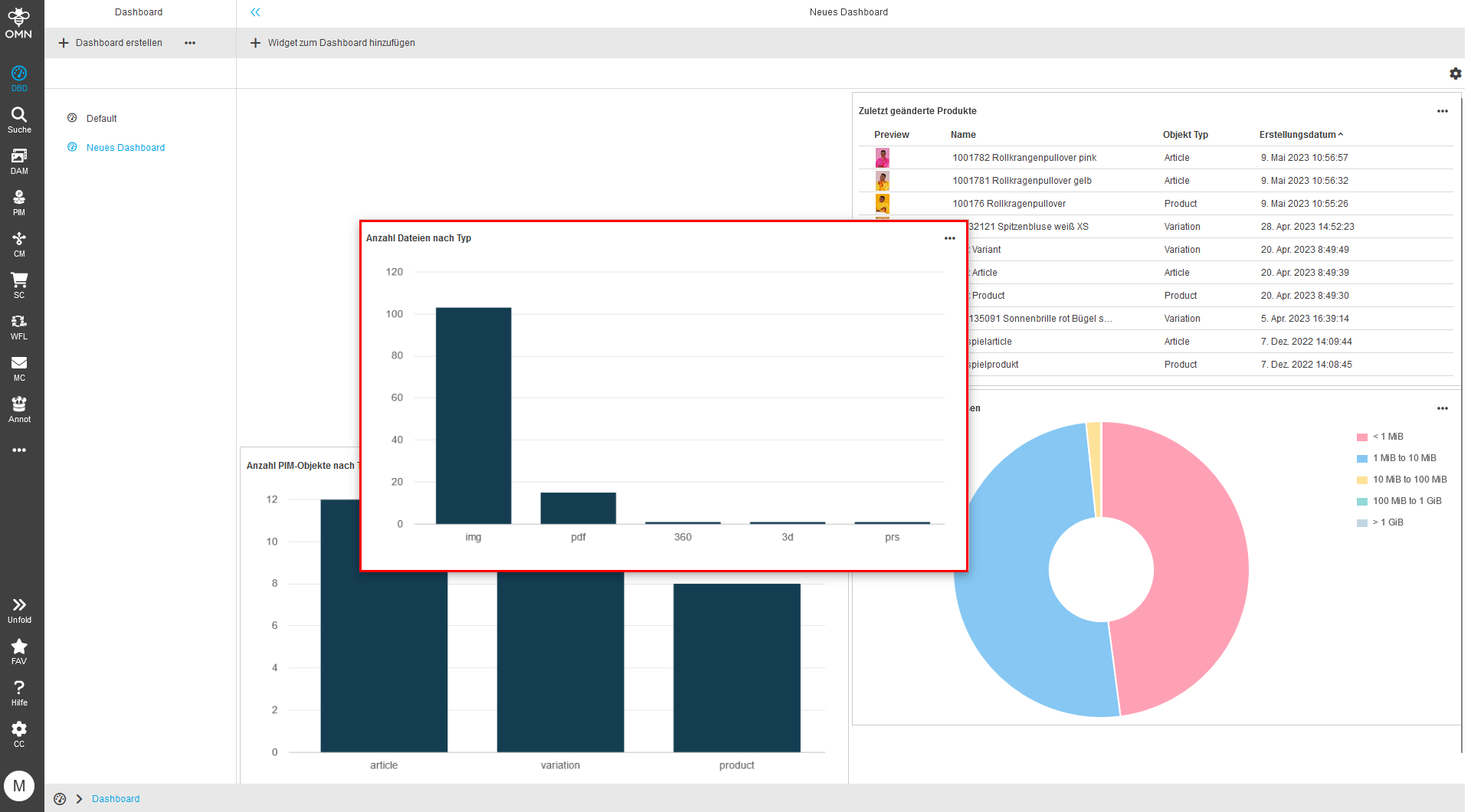This screenshot has height=812, width=1471.
Task: Open the Hilfe help icon
Action: pos(19,692)
